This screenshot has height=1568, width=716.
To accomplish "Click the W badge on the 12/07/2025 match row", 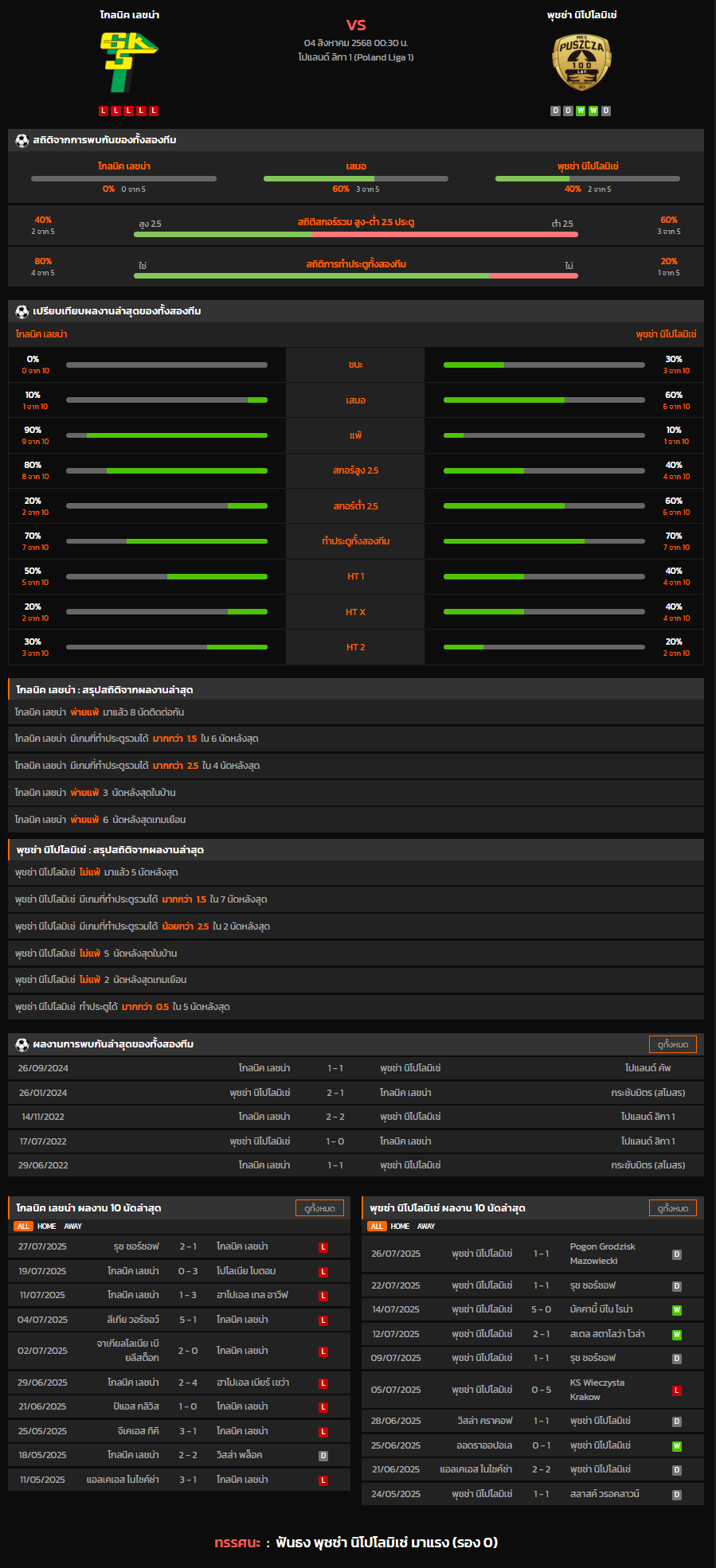I will [x=677, y=1335].
